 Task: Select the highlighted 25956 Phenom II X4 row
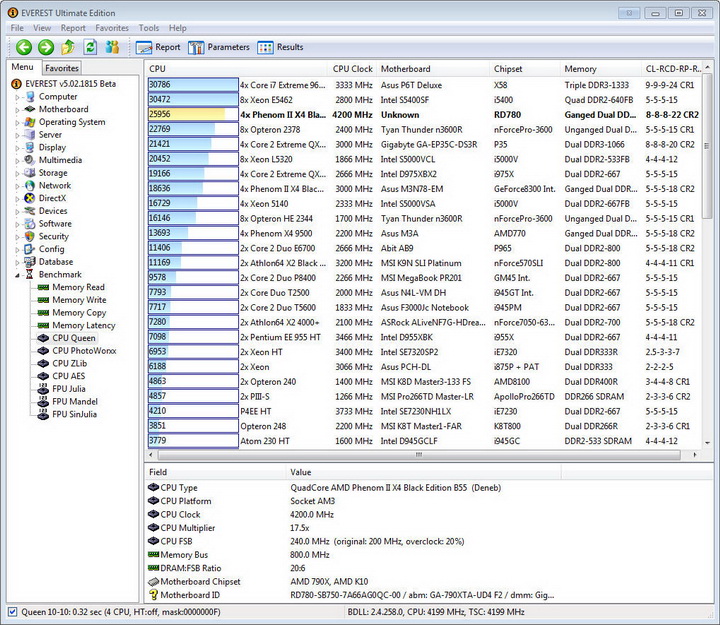tap(424, 115)
